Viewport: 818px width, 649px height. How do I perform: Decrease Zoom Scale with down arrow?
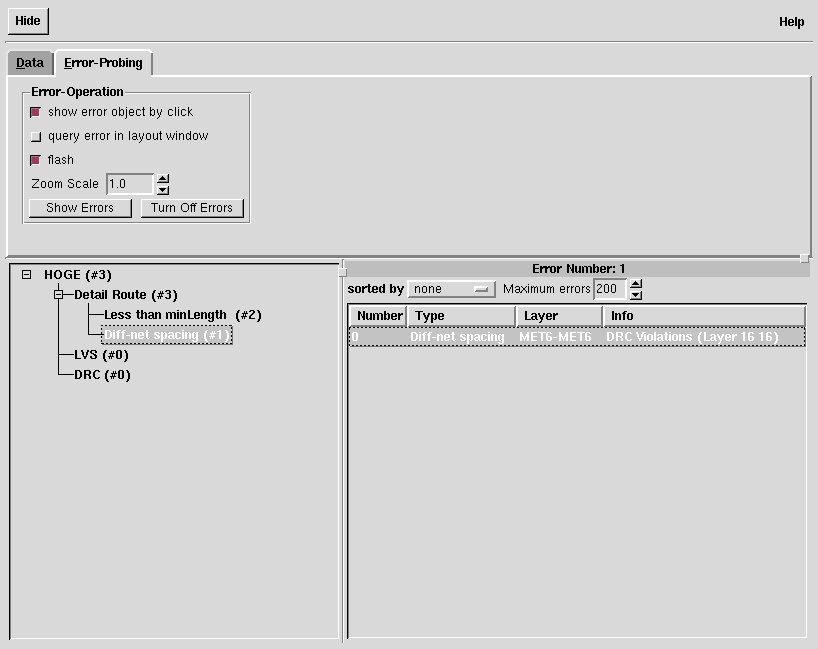coord(163,189)
